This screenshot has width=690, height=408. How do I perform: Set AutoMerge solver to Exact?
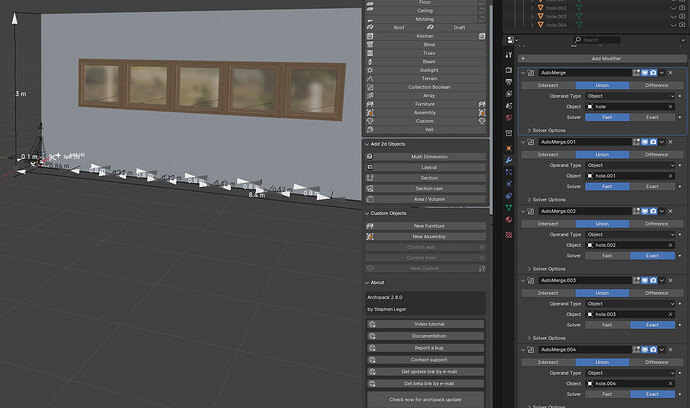pos(652,117)
